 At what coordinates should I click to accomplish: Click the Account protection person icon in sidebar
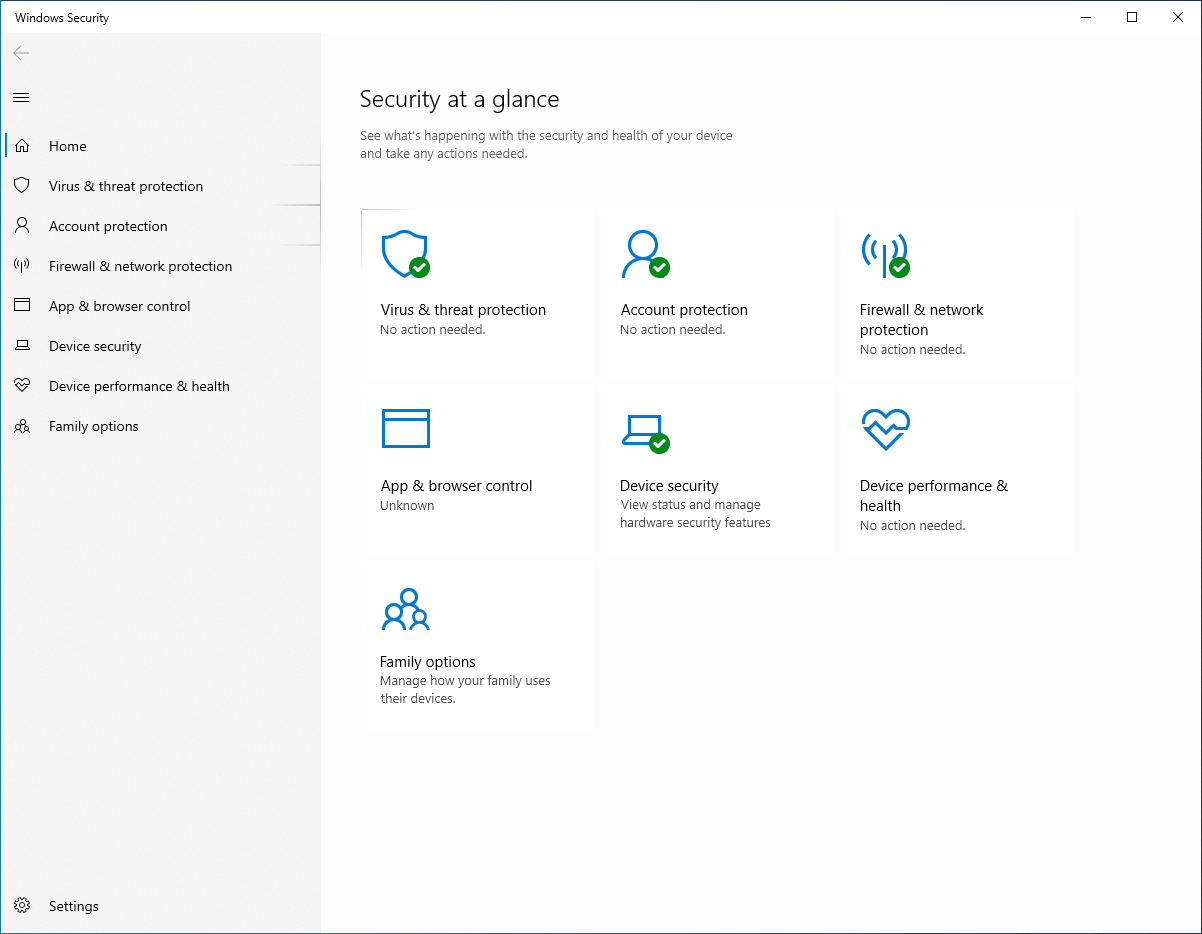point(22,226)
